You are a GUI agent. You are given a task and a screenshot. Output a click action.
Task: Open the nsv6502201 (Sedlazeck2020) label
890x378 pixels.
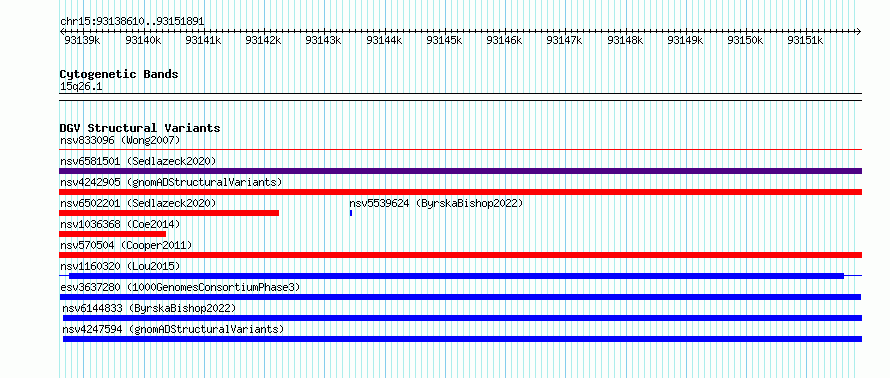coord(138,203)
